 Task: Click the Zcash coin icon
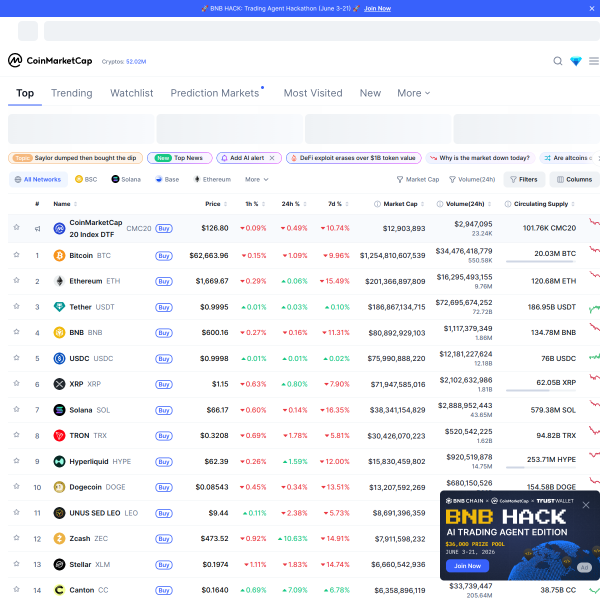coord(59,538)
